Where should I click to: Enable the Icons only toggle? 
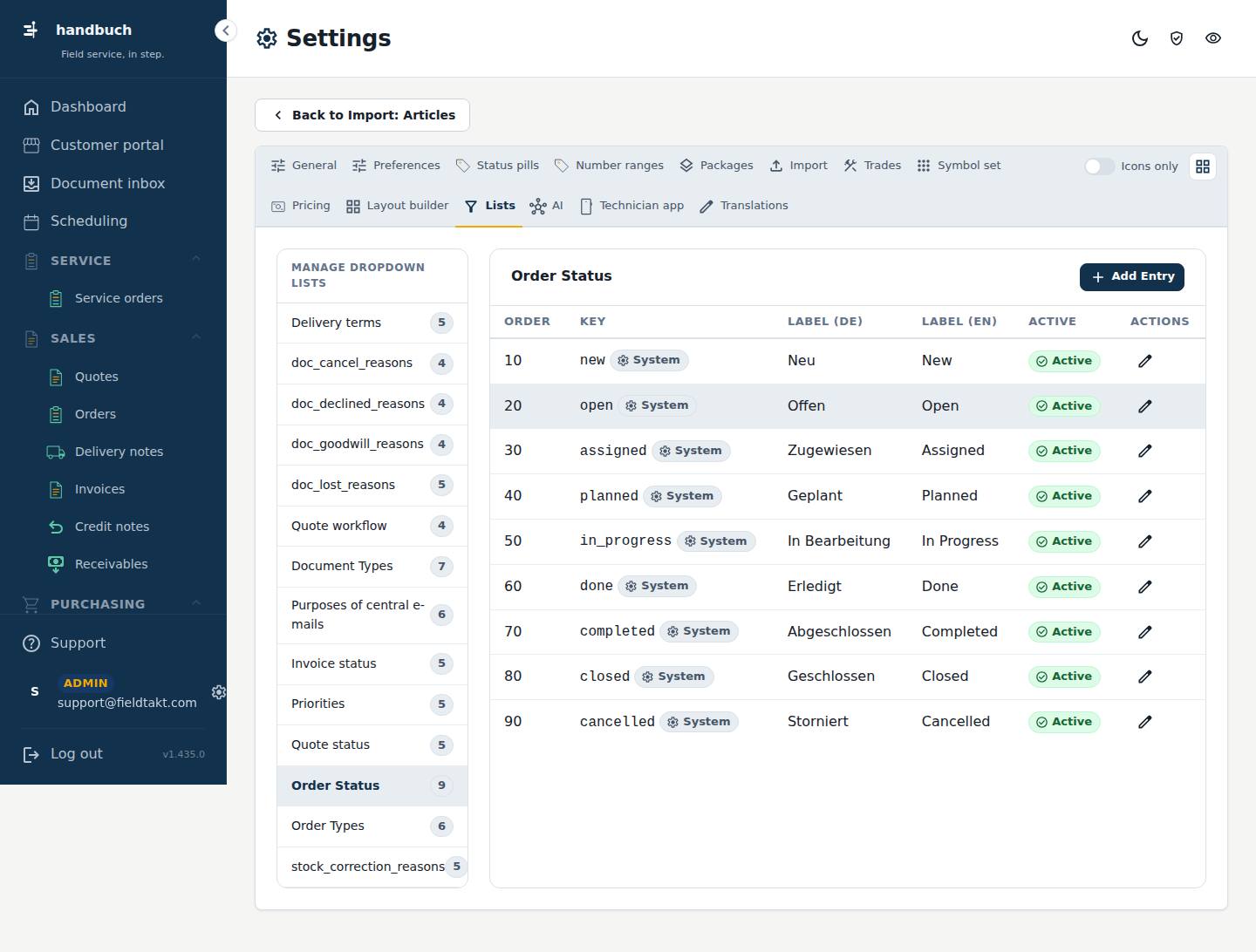coord(1099,167)
